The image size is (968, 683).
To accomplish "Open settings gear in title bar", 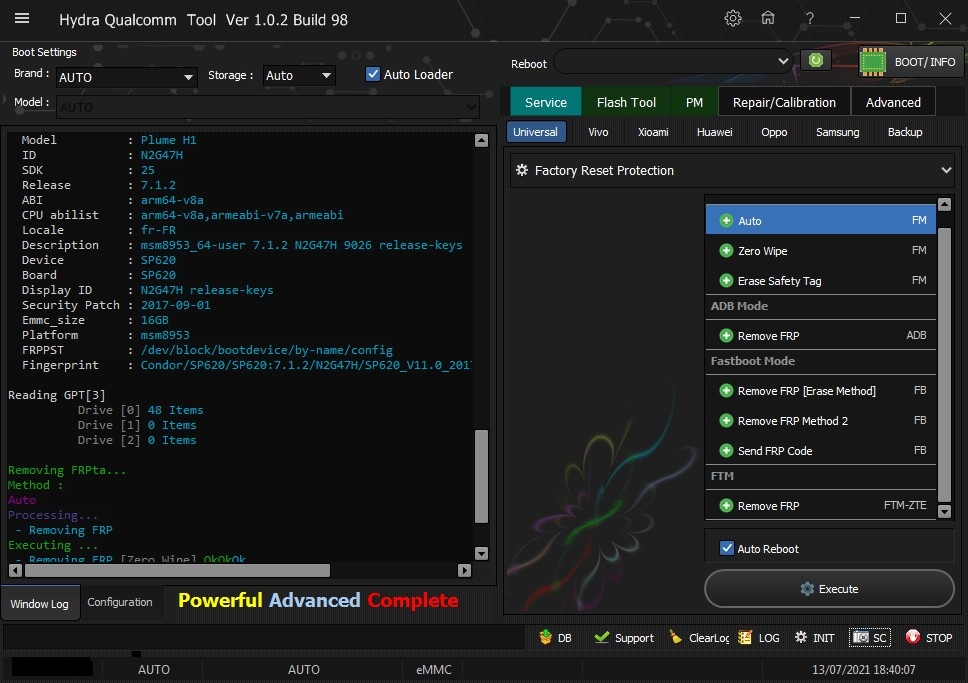I will [x=733, y=19].
